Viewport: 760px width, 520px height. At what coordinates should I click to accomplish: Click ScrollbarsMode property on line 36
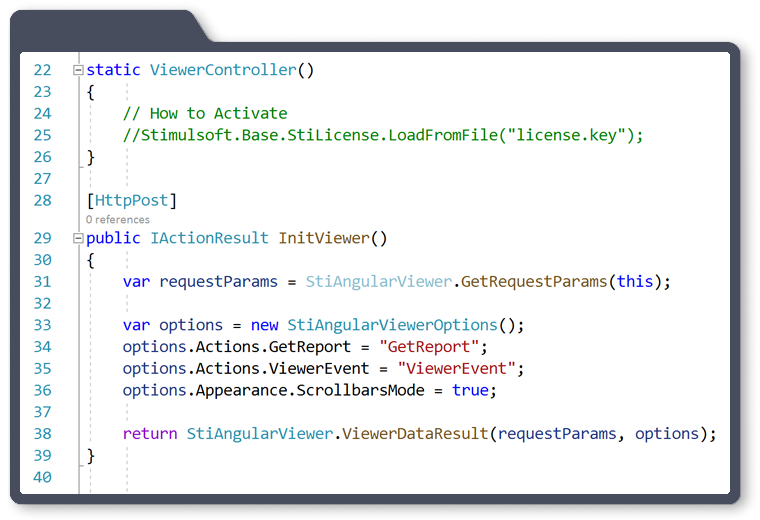[x=360, y=391]
